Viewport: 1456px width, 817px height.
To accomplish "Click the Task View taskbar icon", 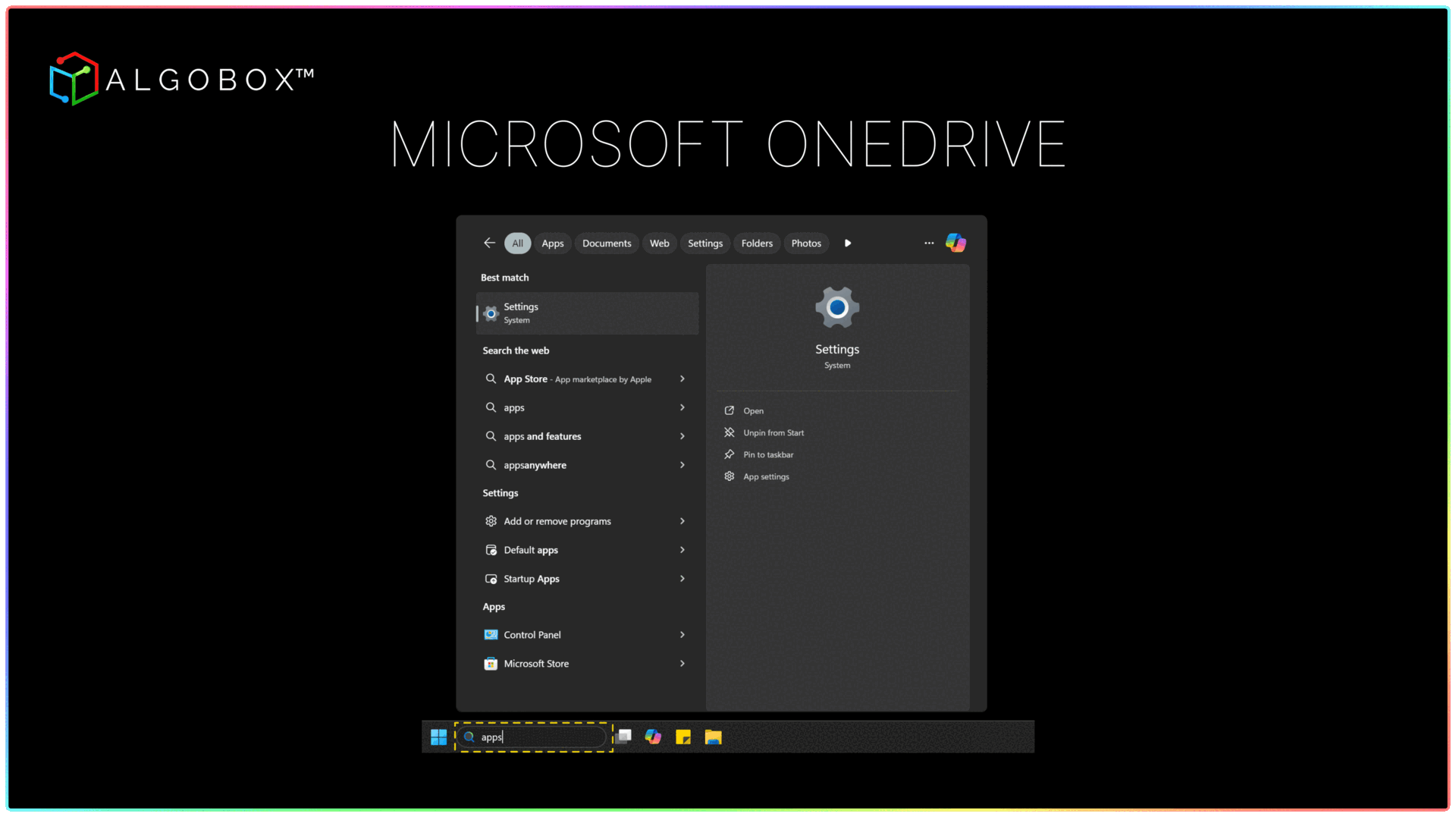I will [x=624, y=736].
